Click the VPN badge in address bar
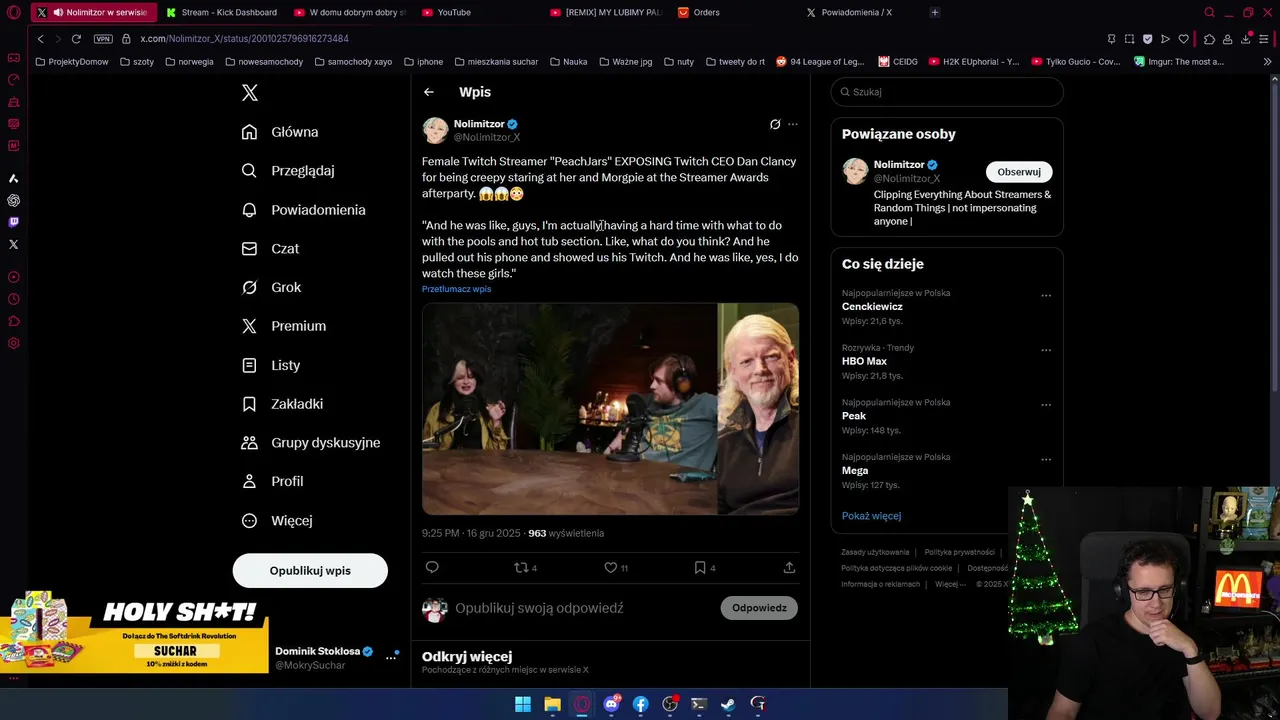 coord(103,39)
